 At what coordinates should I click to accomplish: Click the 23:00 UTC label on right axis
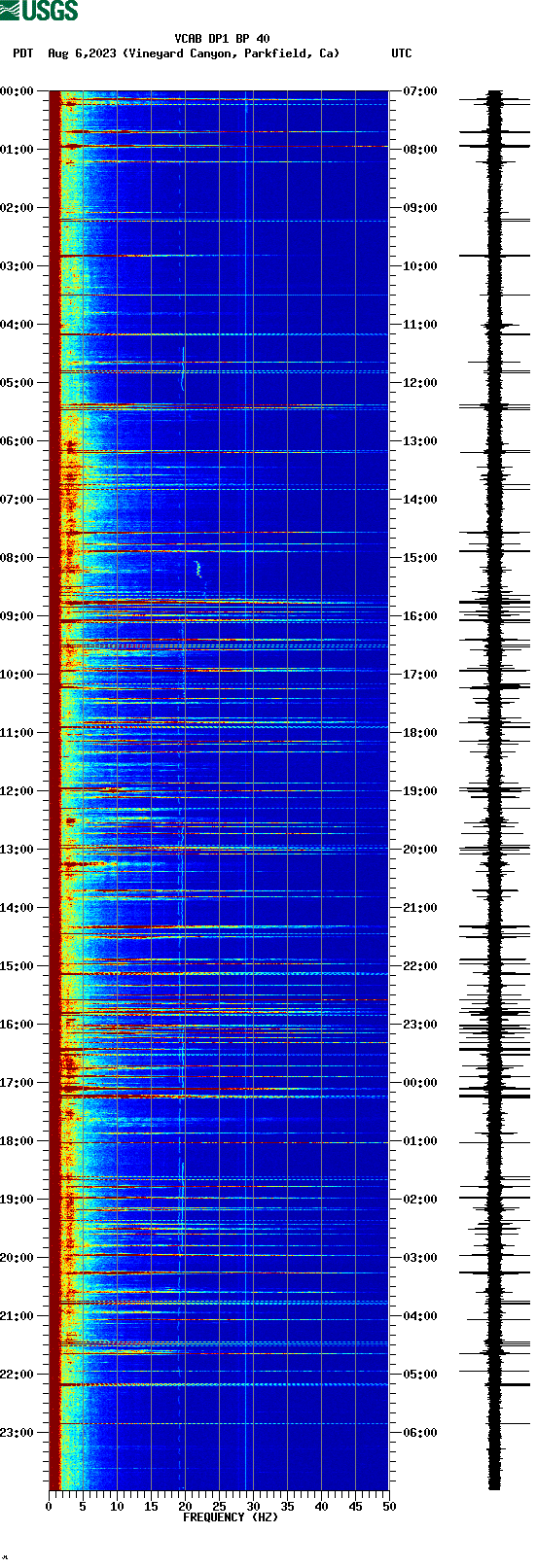[420, 1025]
